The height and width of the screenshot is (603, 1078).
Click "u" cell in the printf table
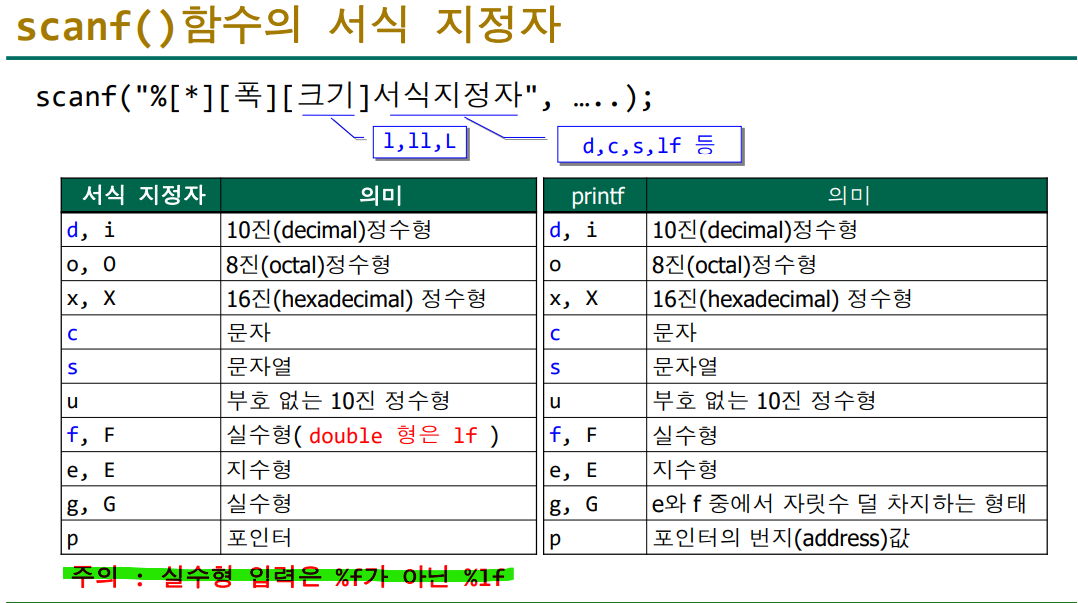pyautogui.click(x=595, y=401)
